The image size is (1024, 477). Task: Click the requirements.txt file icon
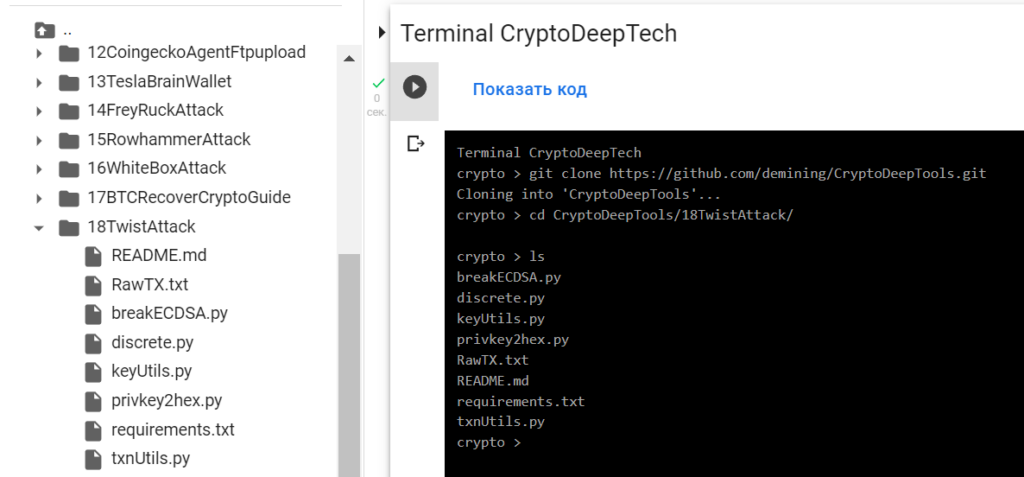93,430
